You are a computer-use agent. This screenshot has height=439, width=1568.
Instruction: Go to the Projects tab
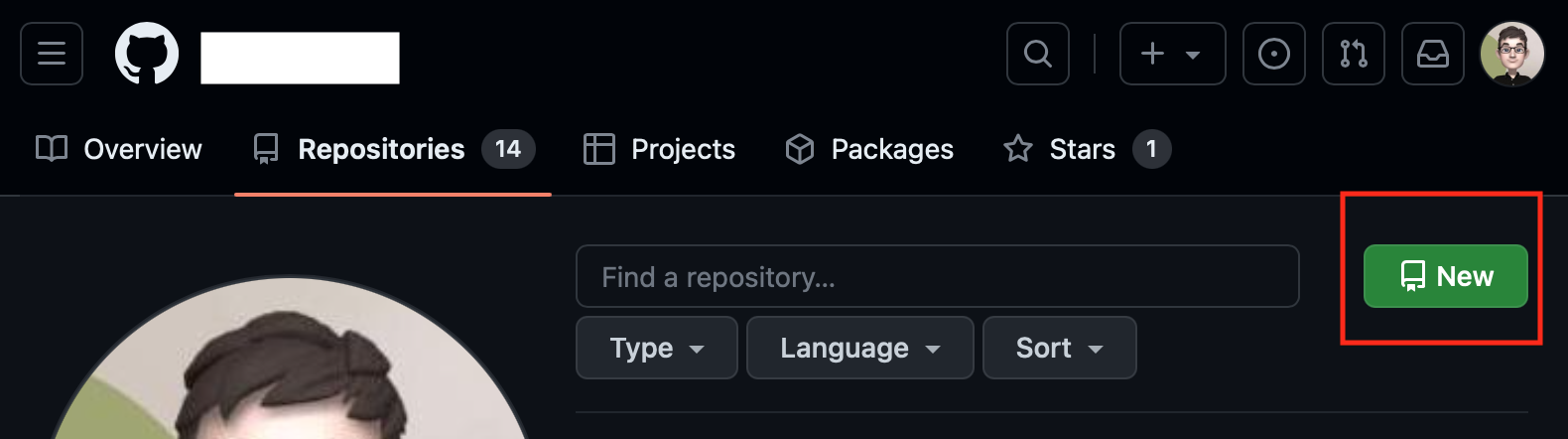tap(660, 149)
